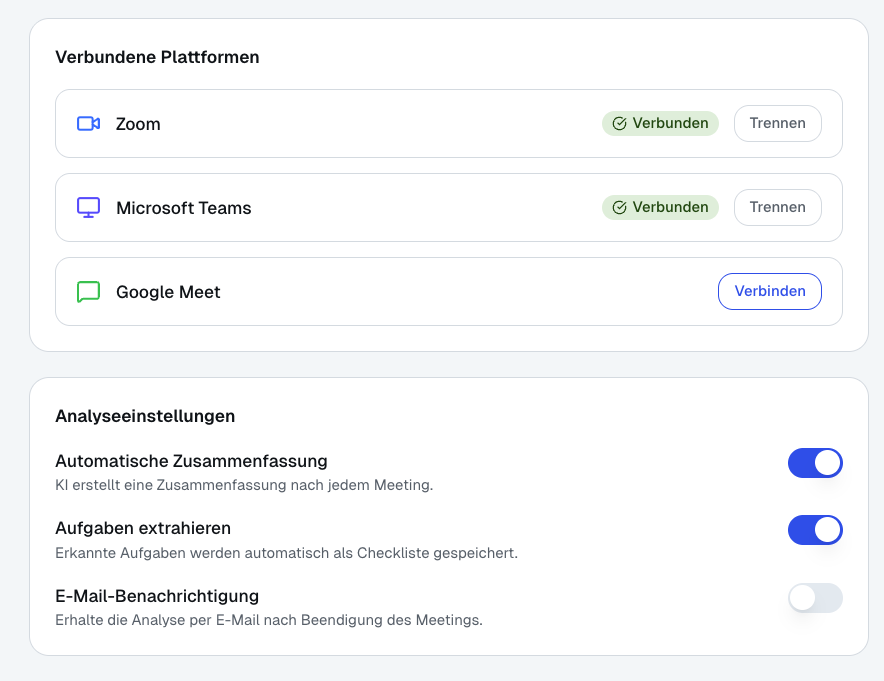Image resolution: width=884 pixels, height=681 pixels.
Task: Click the Automatische Zusammenfassung label text
Action: (x=190, y=461)
